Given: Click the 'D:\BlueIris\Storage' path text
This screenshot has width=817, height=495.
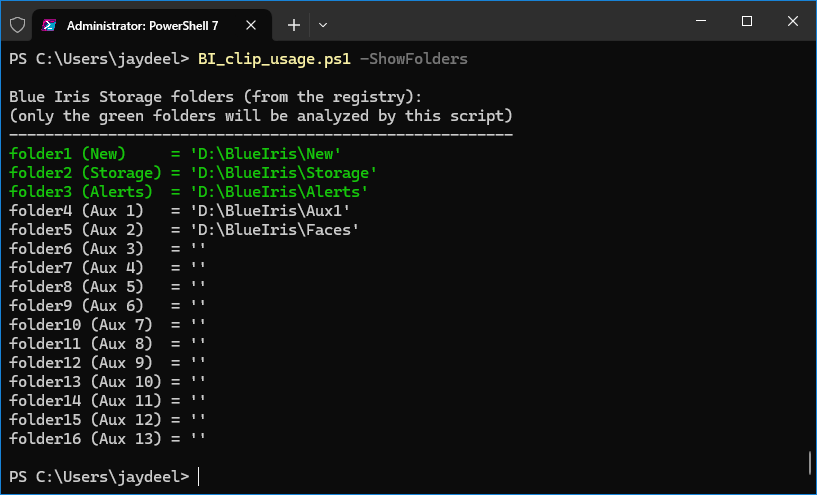Looking at the screenshot, I should (283, 172).
